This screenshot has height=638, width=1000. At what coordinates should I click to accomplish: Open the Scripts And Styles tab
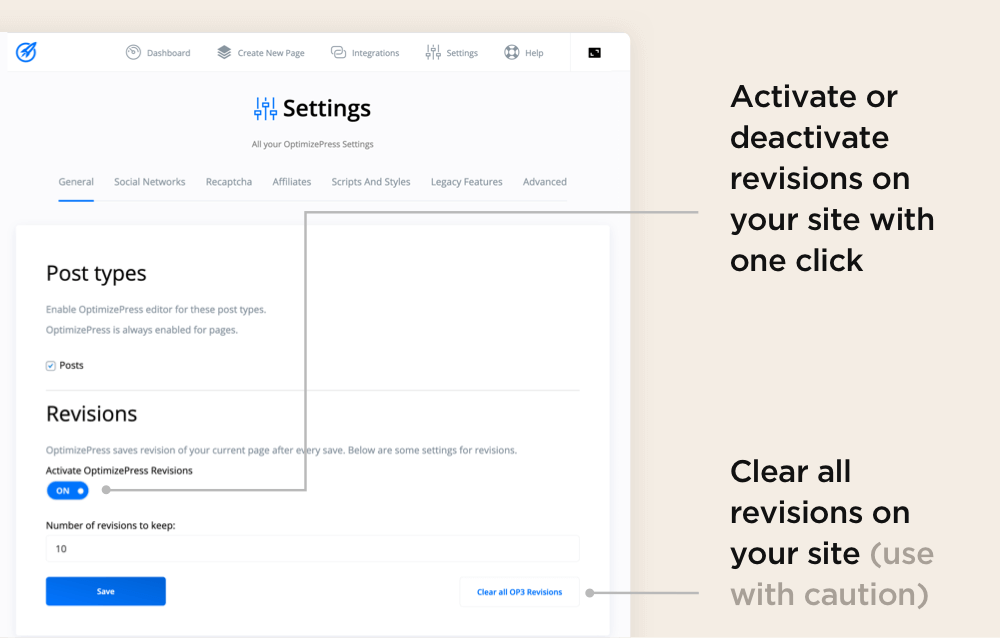(371, 182)
